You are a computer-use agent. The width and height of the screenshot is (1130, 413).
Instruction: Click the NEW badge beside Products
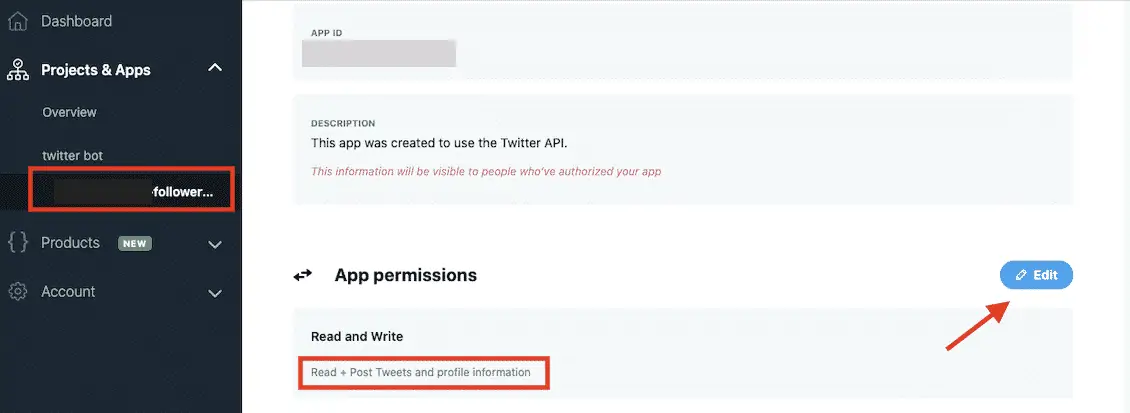click(134, 243)
